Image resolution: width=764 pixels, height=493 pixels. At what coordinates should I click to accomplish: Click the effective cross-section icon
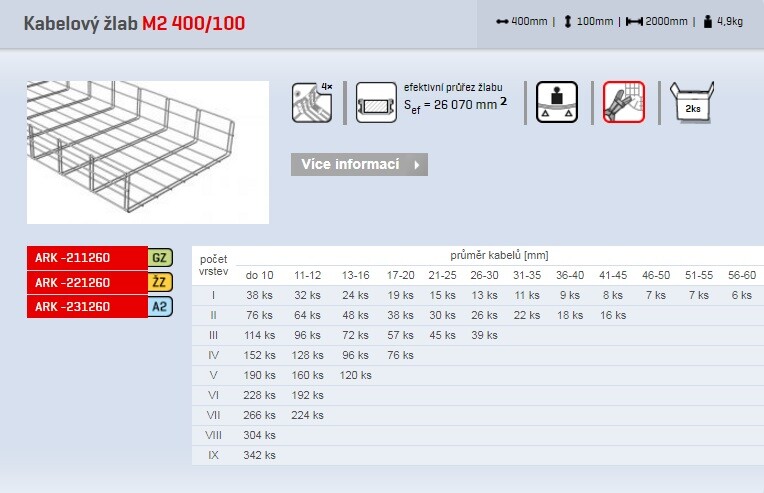(x=376, y=102)
